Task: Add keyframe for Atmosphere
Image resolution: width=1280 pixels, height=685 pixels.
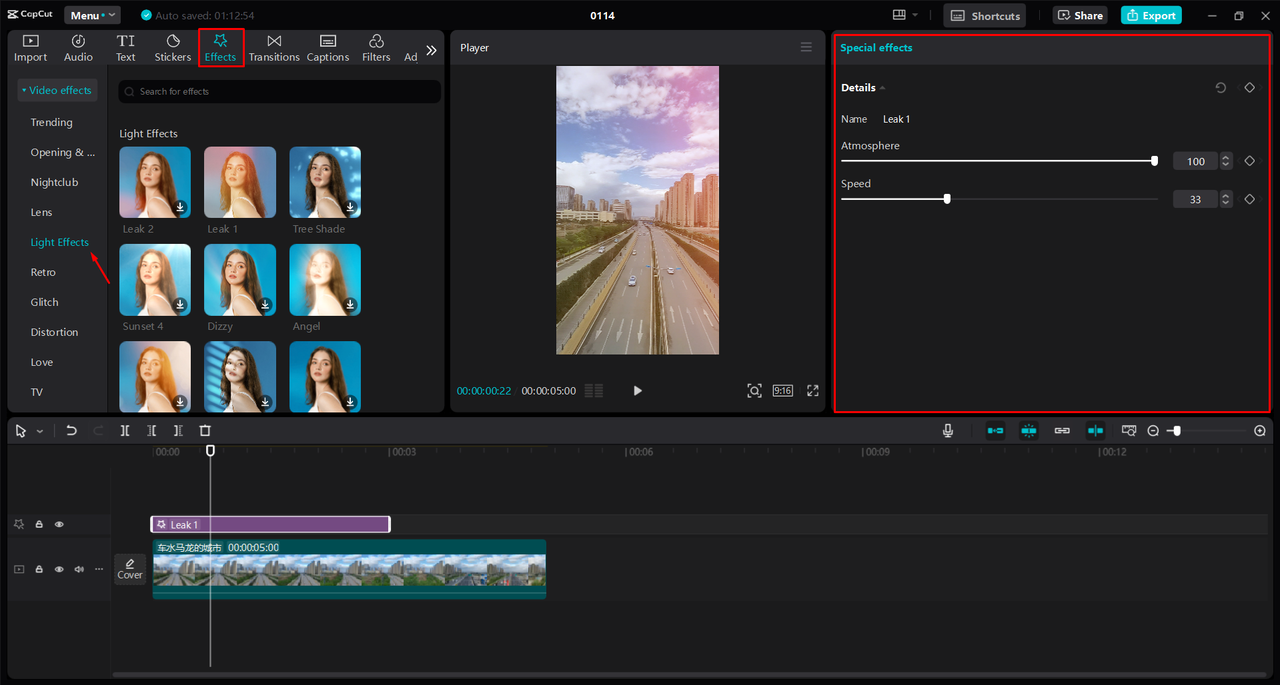Action: [x=1249, y=161]
